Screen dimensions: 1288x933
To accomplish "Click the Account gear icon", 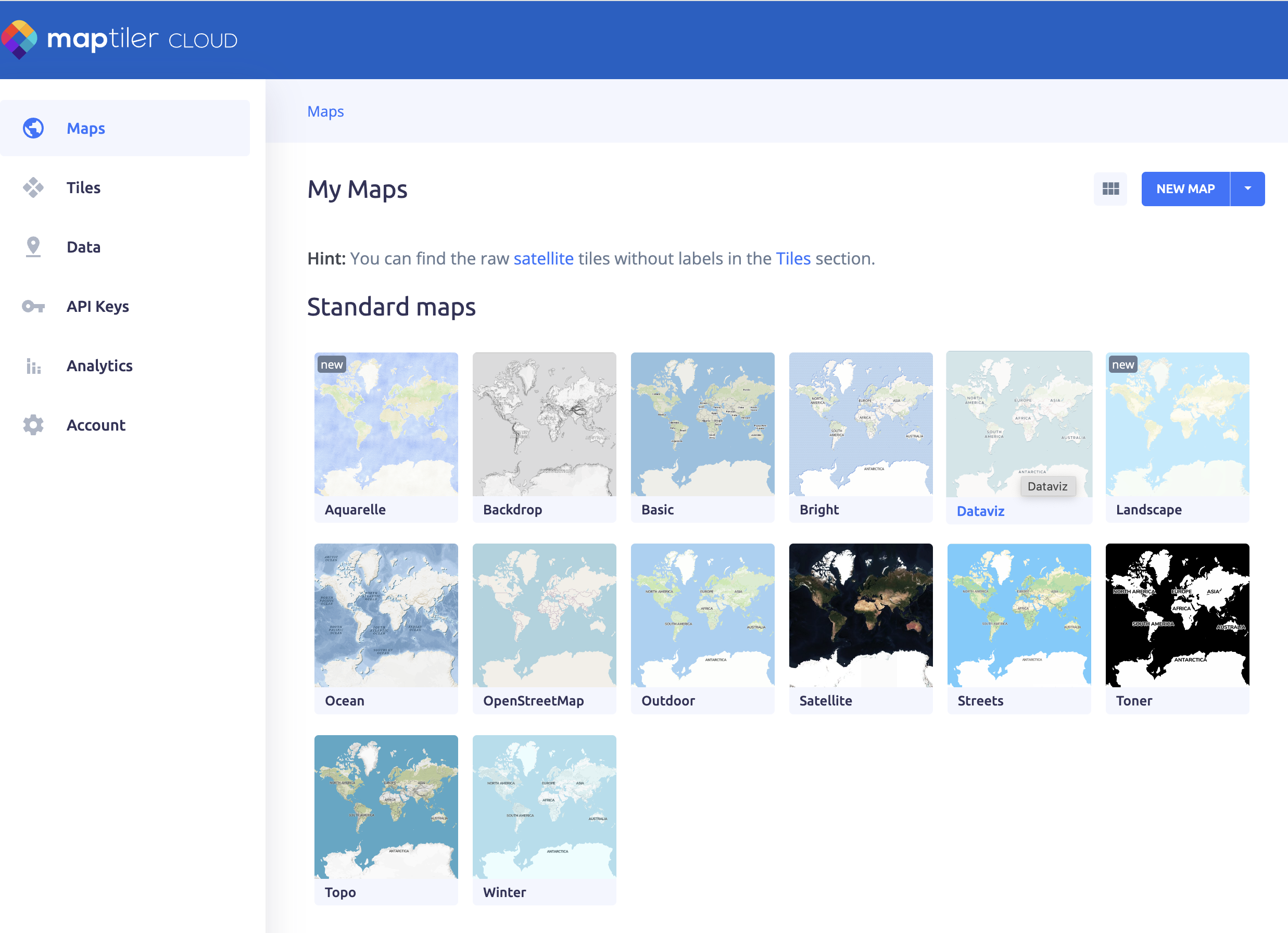I will point(33,425).
